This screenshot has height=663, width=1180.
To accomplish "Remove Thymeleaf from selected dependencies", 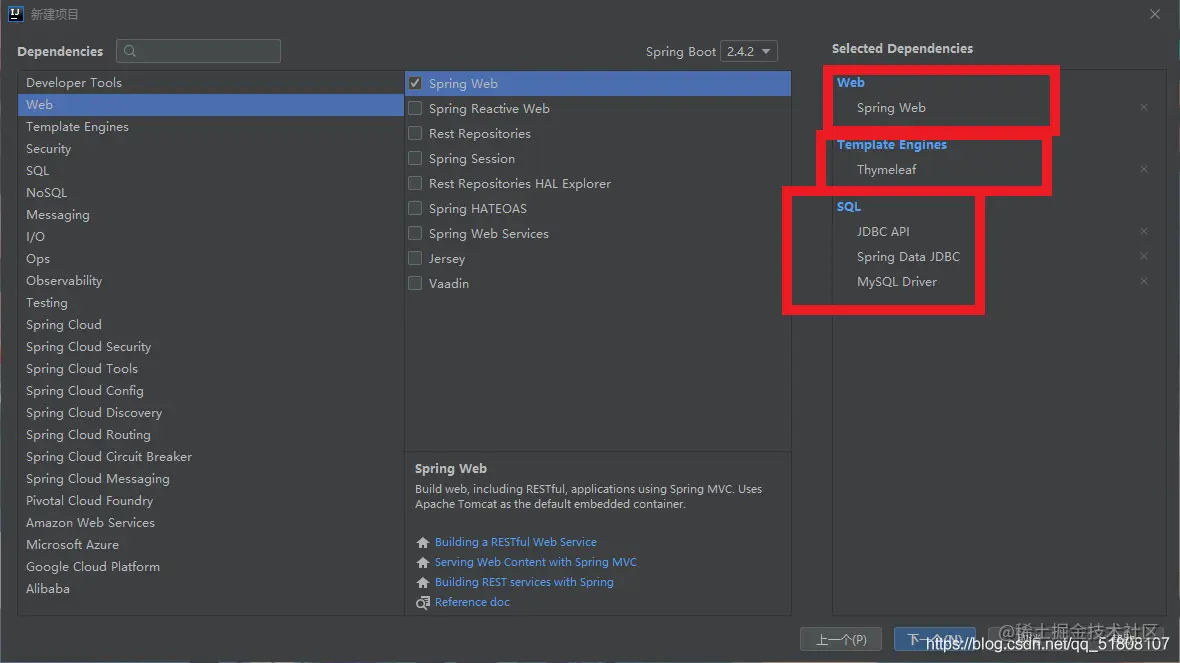I will pos(1143,169).
